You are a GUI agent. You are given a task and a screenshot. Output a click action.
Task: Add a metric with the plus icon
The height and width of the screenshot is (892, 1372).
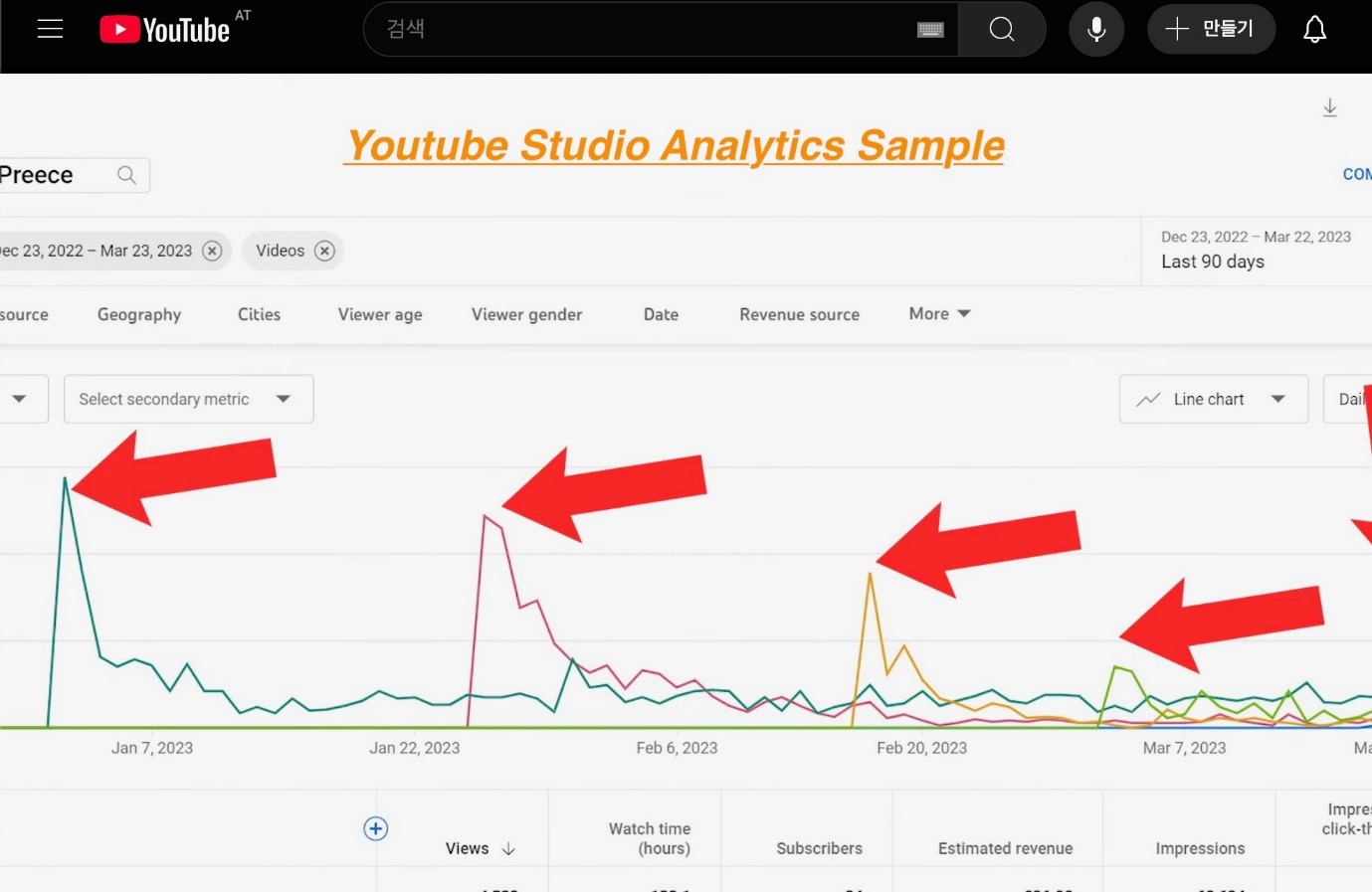[x=376, y=828]
